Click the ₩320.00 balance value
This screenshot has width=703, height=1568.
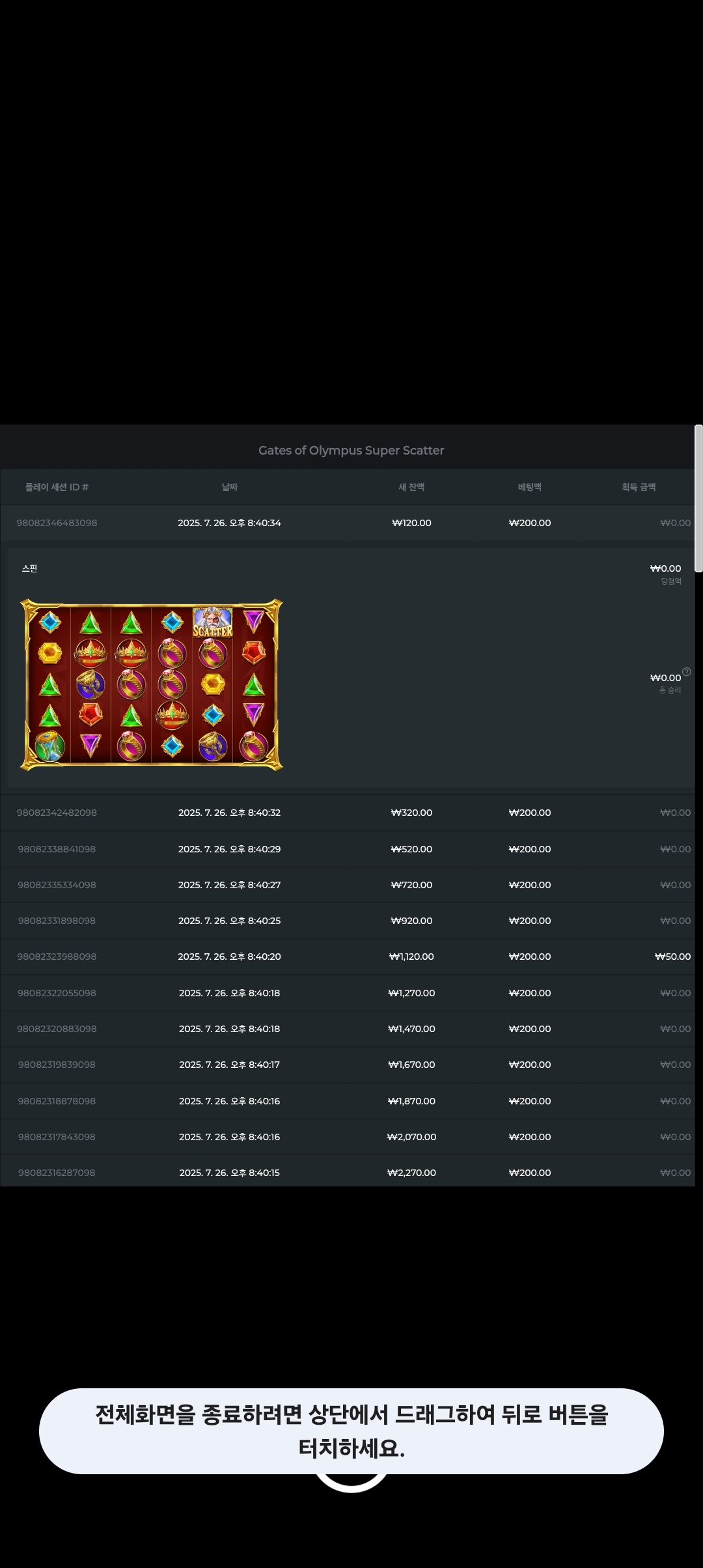click(411, 813)
